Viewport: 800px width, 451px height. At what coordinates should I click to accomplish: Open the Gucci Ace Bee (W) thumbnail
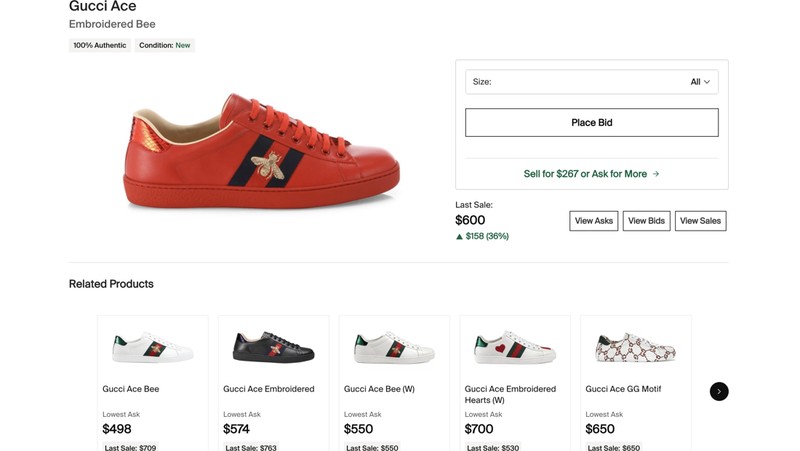coord(394,348)
